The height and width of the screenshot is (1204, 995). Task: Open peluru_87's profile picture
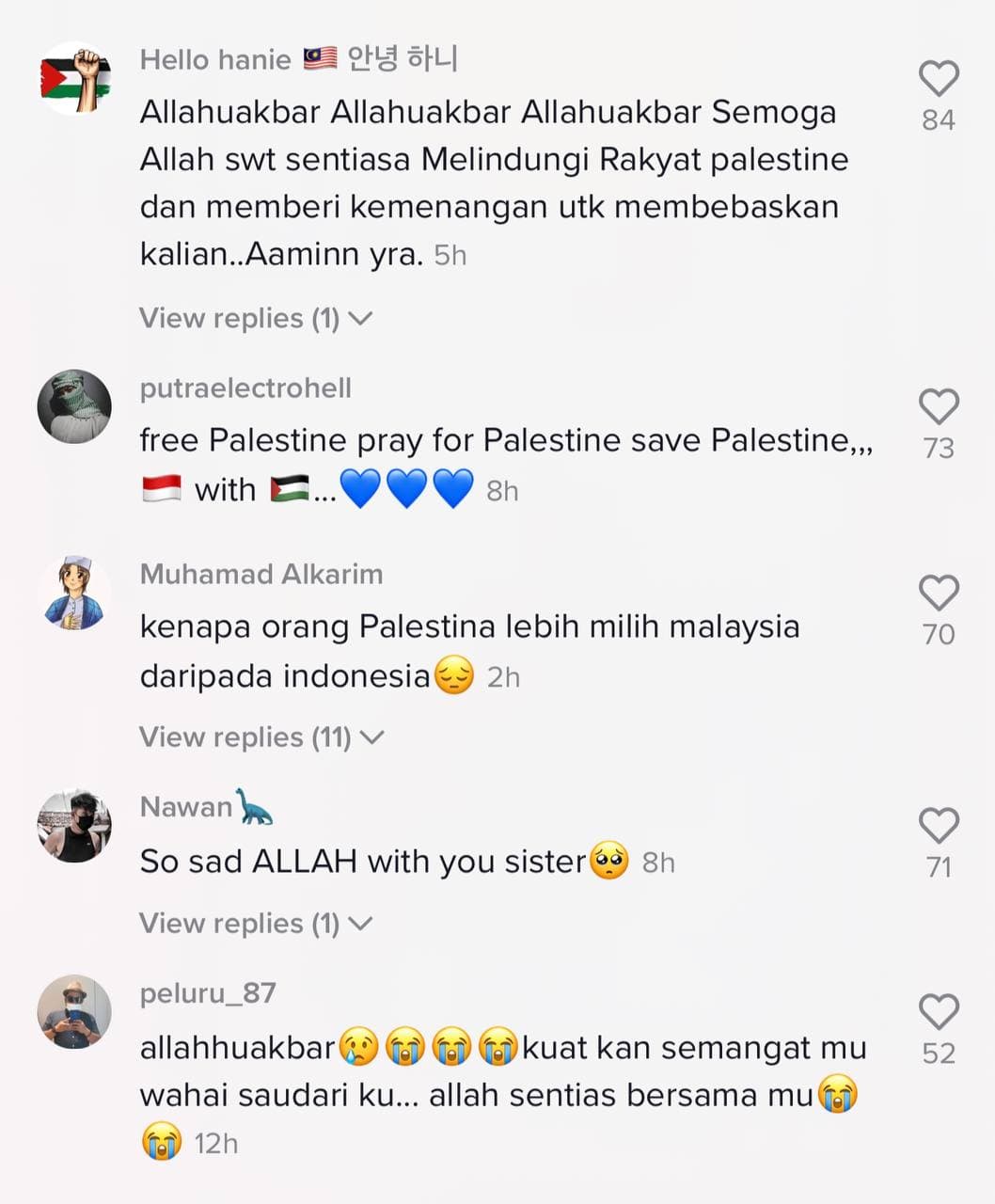point(74,1011)
